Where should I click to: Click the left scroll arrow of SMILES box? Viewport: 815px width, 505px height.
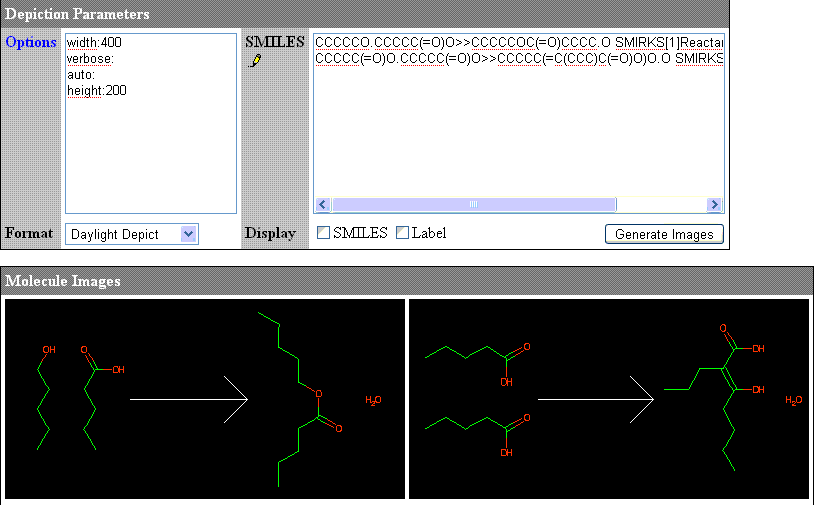323,204
